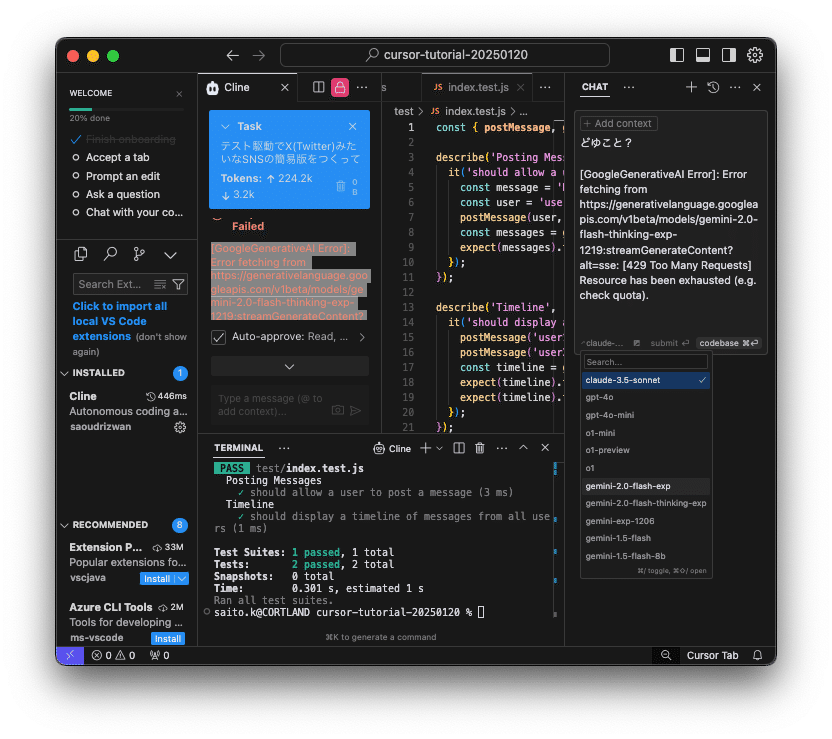832x739 pixels.
Task: Click Add context button in chat
Action: point(619,124)
